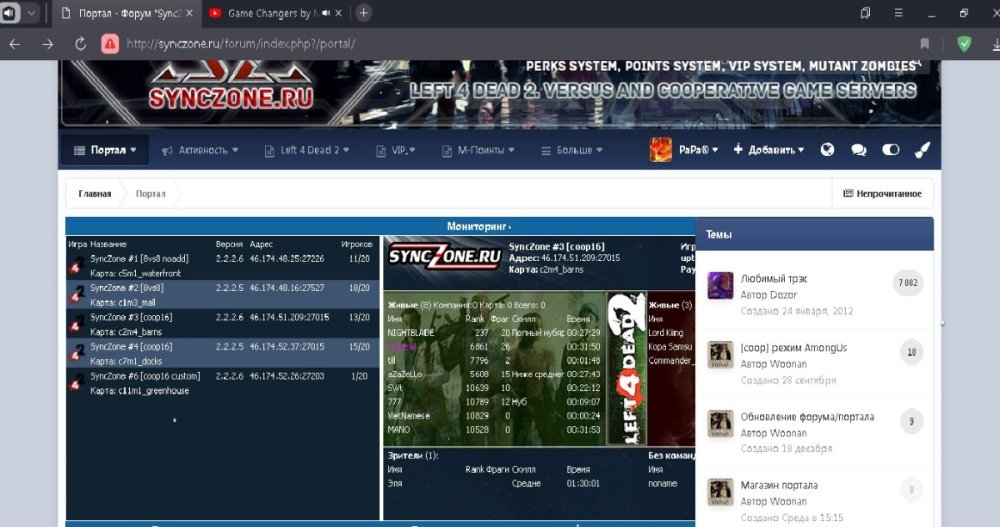Click player NIGHTBLADE in survivors list
The height and width of the screenshot is (527, 1000).
411,332
